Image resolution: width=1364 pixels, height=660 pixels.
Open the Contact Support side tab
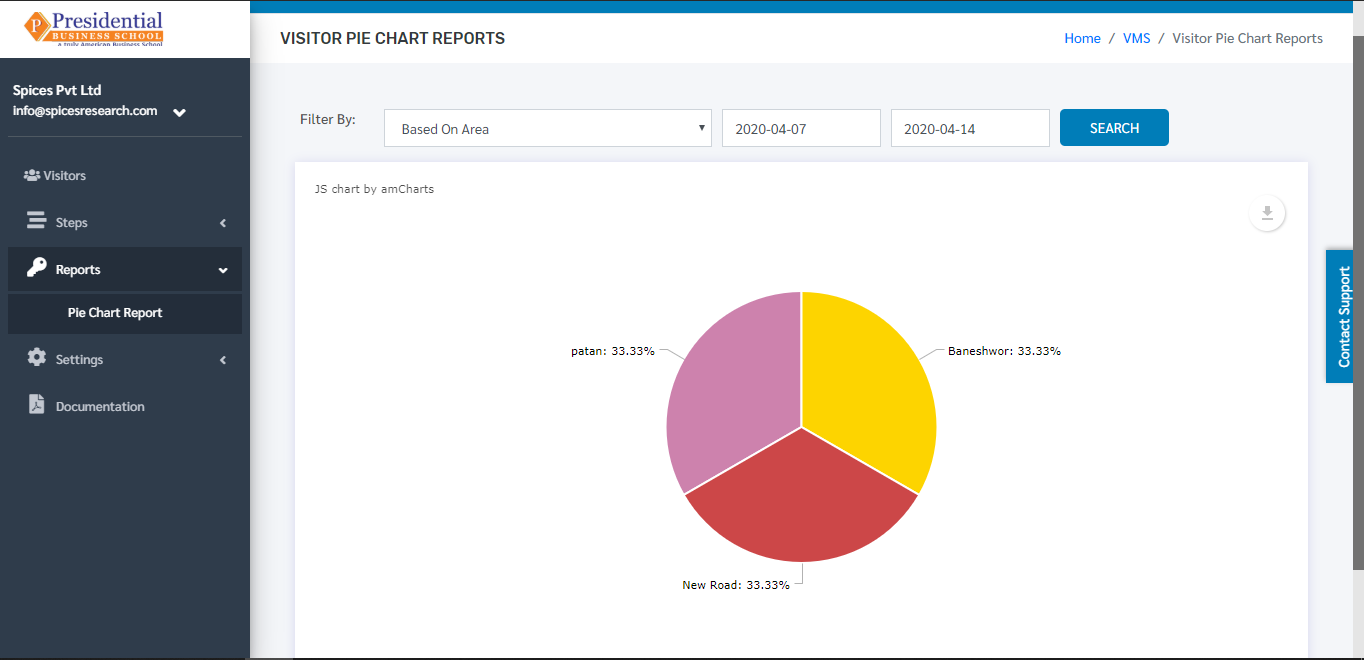1344,316
